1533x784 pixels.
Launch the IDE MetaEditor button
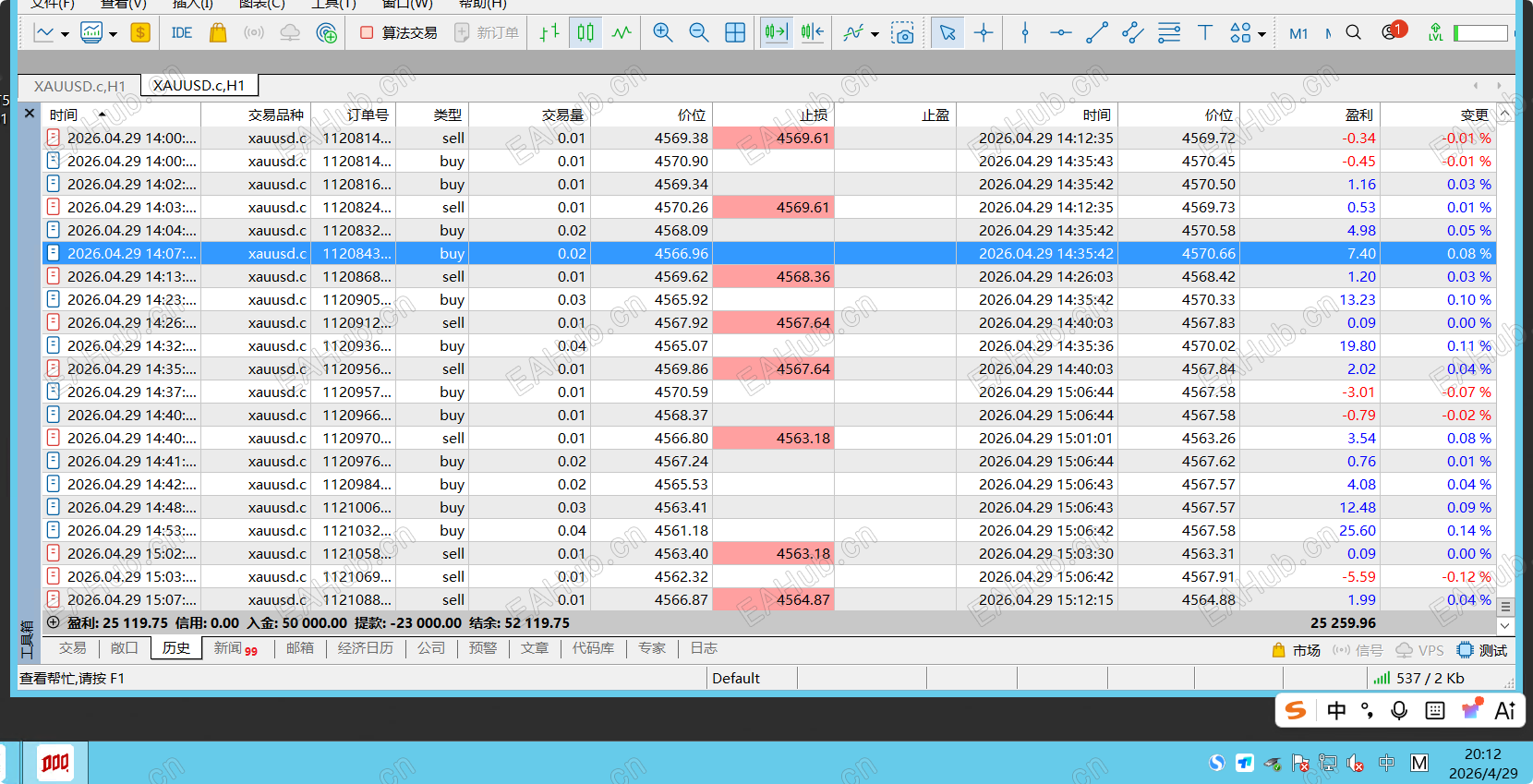click(181, 33)
